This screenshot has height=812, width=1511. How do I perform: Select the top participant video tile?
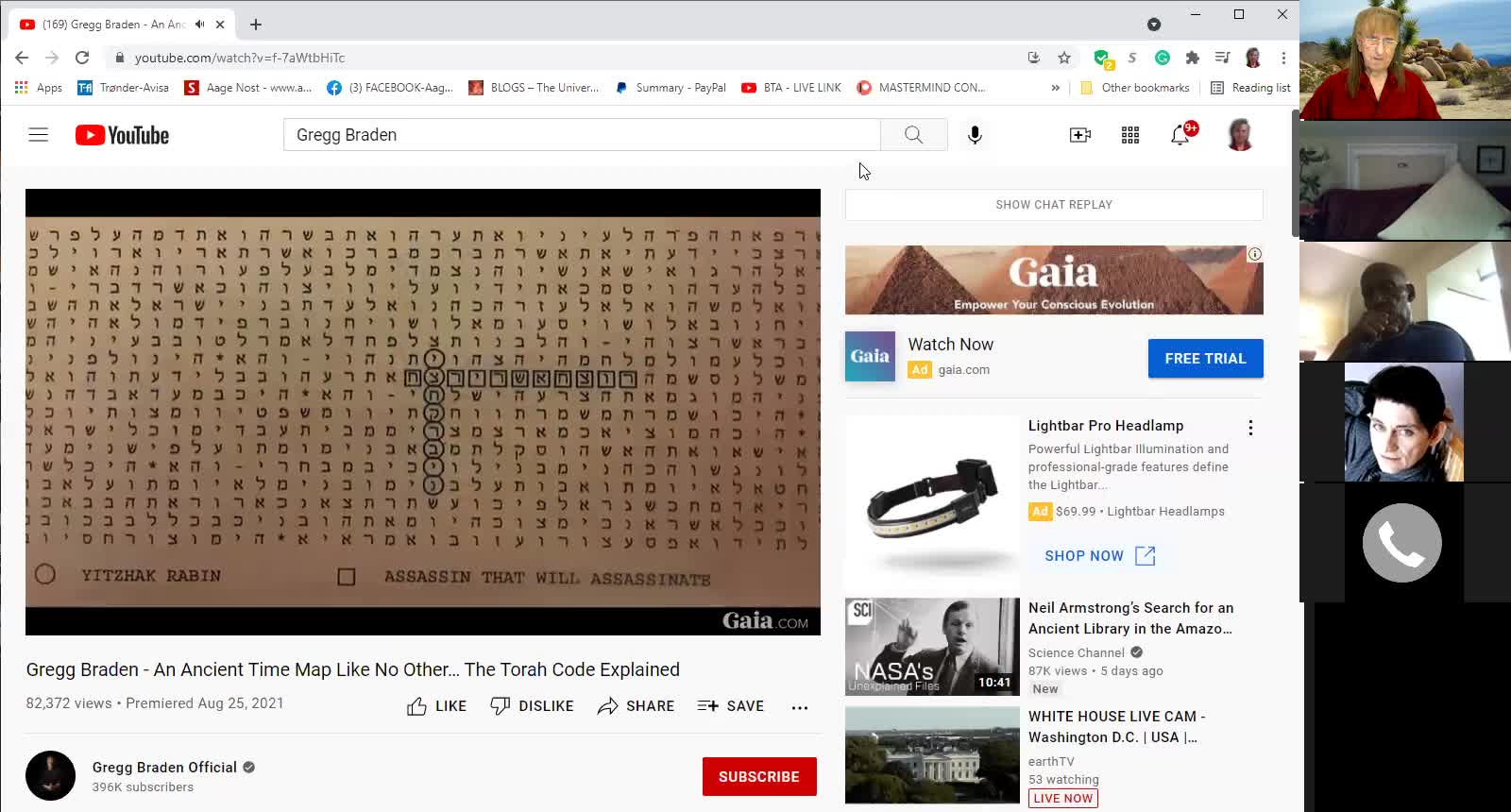pos(1405,59)
